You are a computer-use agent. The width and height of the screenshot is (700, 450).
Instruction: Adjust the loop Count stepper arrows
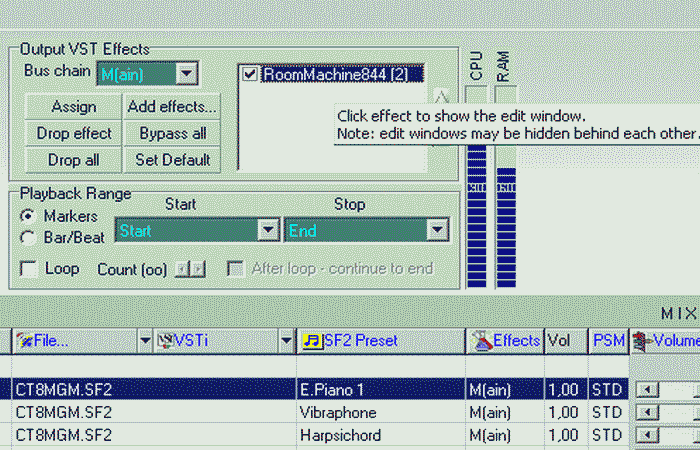click(x=190, y=269)
